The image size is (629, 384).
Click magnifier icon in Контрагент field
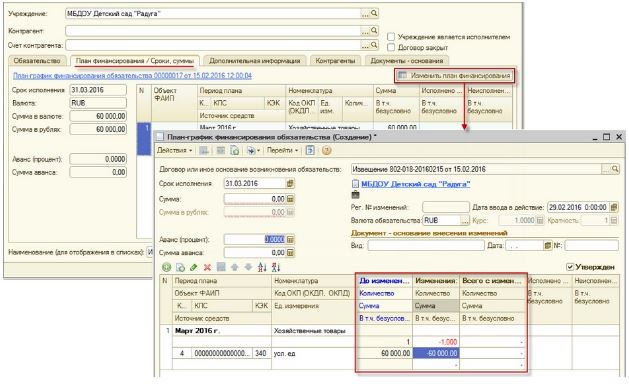374,30
